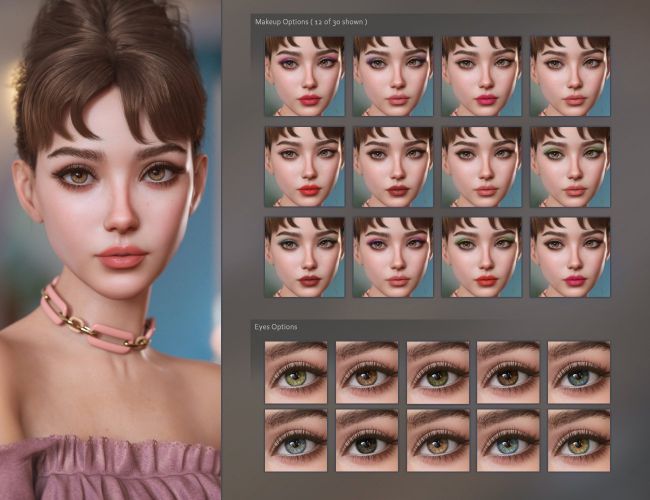The height and width of the screenshot is (500, 650).
Task: Pick bottom-row second dark gray-green eye option
Action: pyautogui.click(x=366, y=440)
